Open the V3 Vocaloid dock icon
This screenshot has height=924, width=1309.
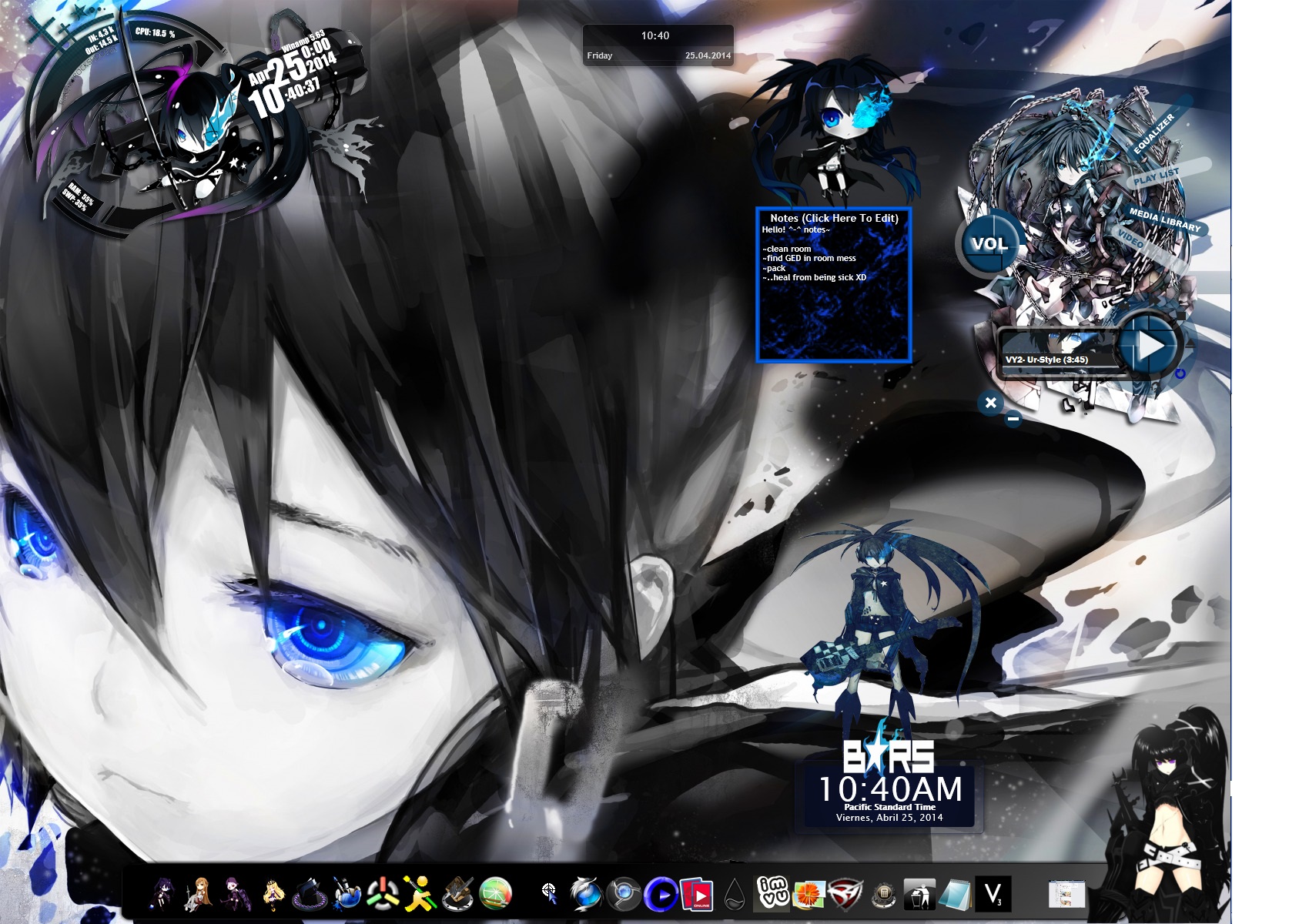pyautogui.click(x=993, y=895)
